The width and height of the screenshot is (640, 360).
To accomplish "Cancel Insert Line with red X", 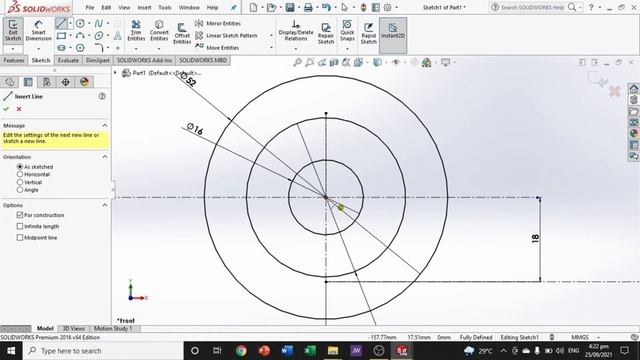I will [x=19, y=109].
